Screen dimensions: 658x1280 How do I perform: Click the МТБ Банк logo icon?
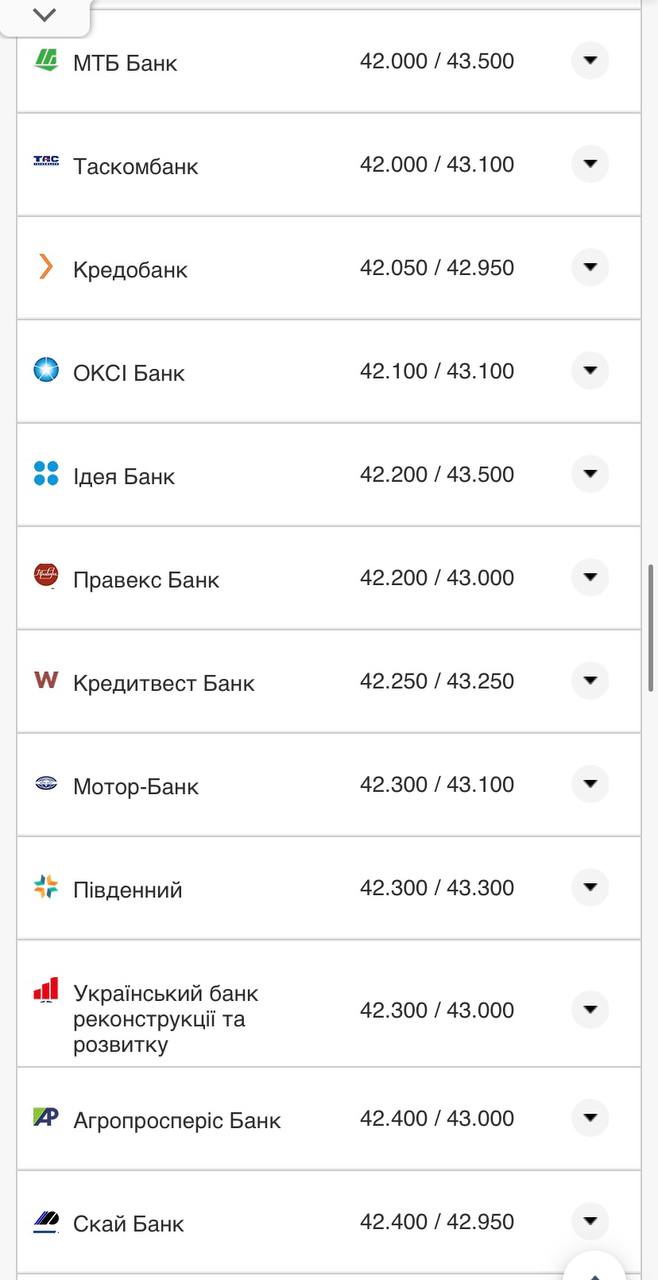(46, 61)
